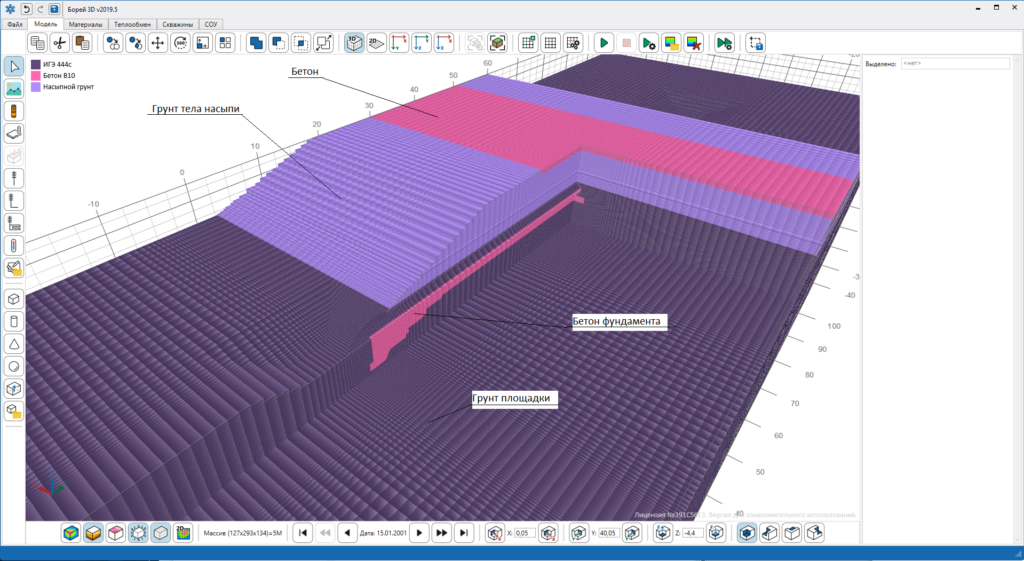Jump to last date step

tap(464, 533)
